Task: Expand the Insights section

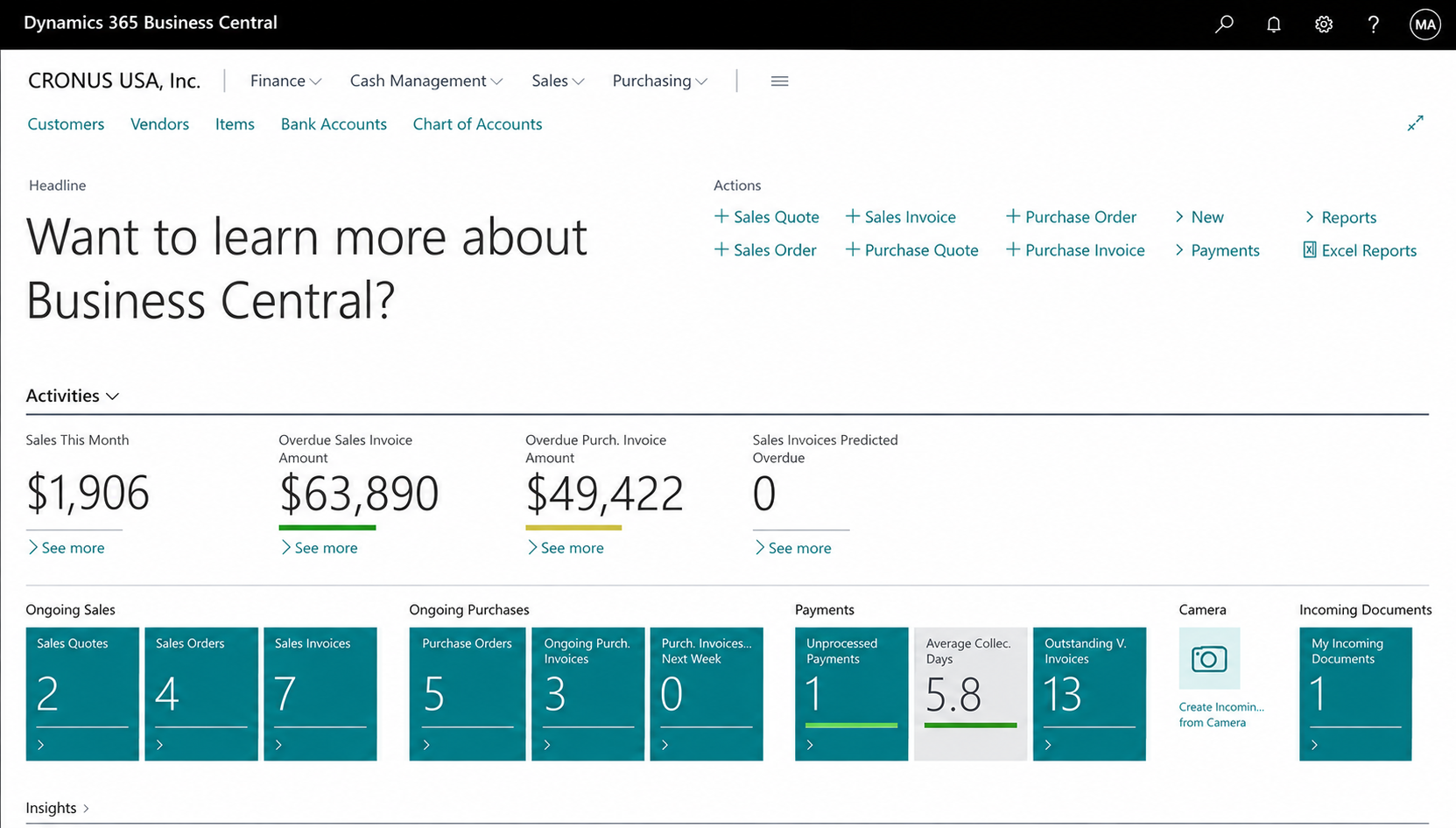Action: pos(58,808)
